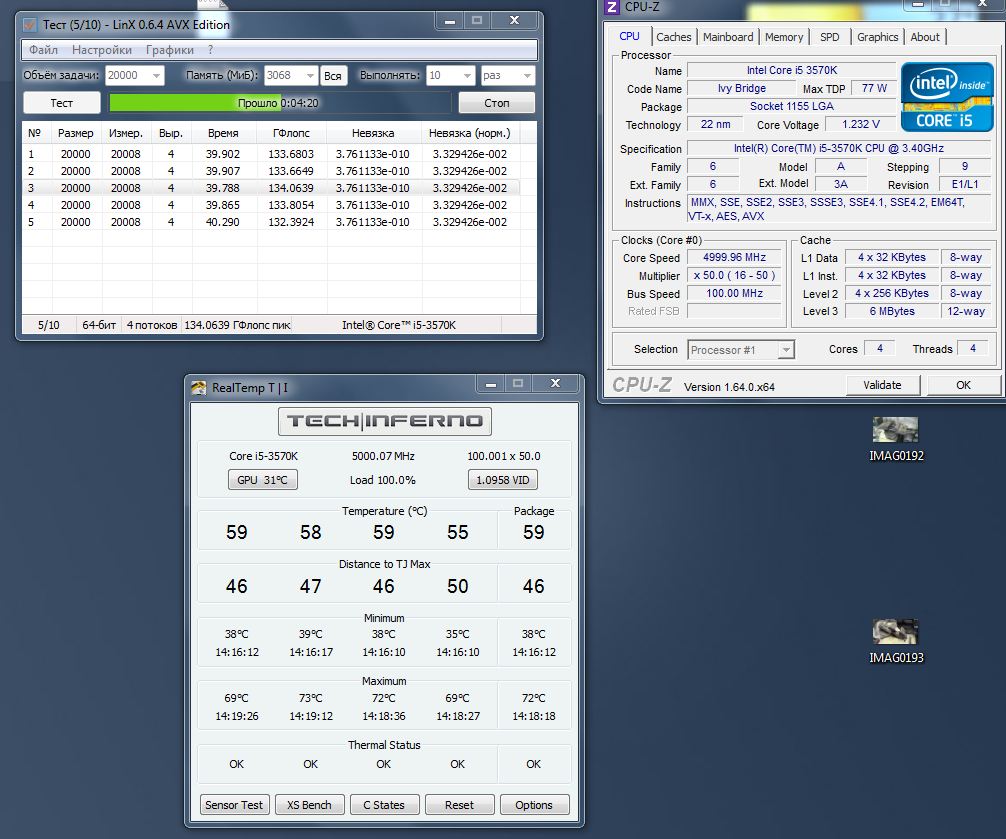Click the Socket 1155 LGA Package value
Viewport: 1006px width, 839px height.
(792, 106)
